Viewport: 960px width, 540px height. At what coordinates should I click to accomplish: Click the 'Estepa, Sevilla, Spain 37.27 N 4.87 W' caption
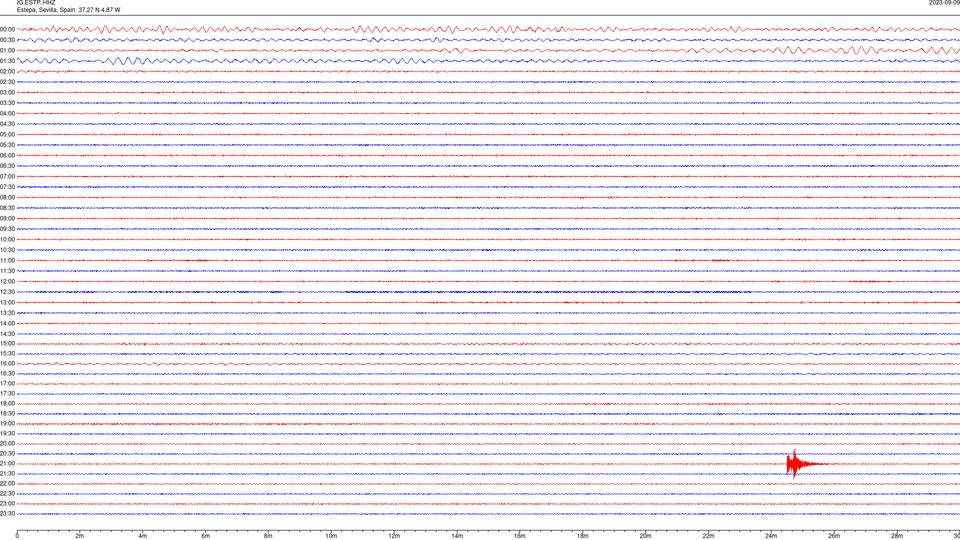pyautogui.click(x=69, y=10)
